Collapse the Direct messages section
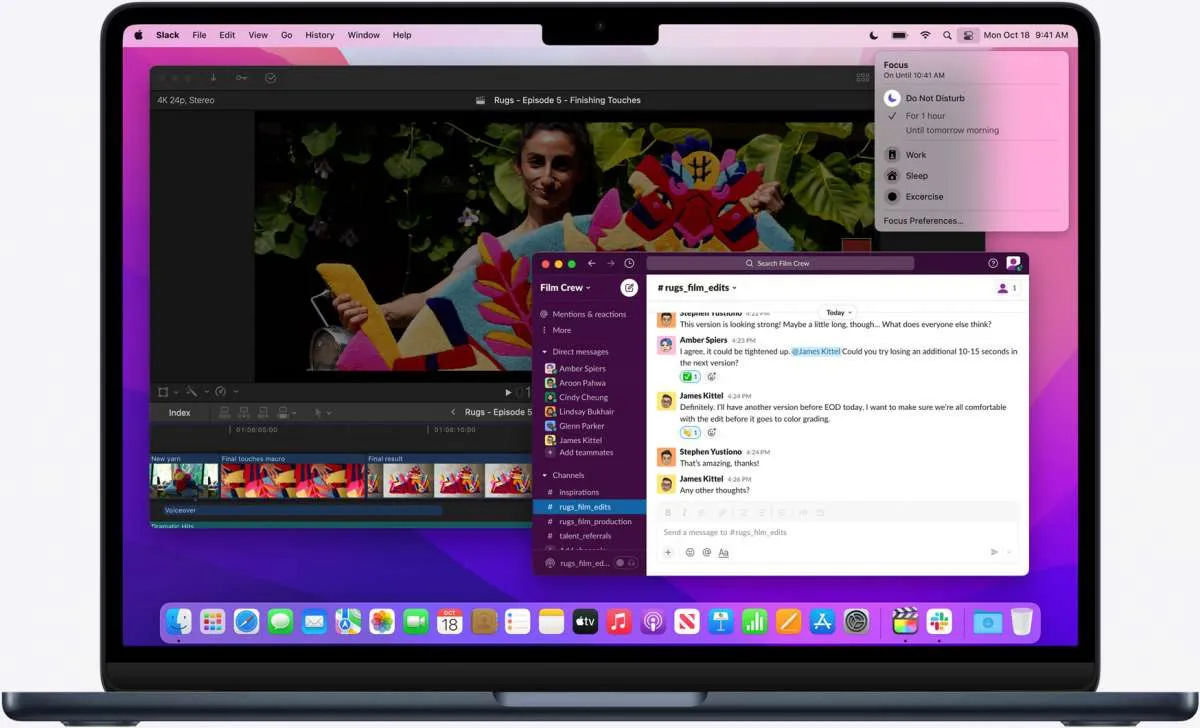Screen dimensions: 1200x728 tap(545, 352)
